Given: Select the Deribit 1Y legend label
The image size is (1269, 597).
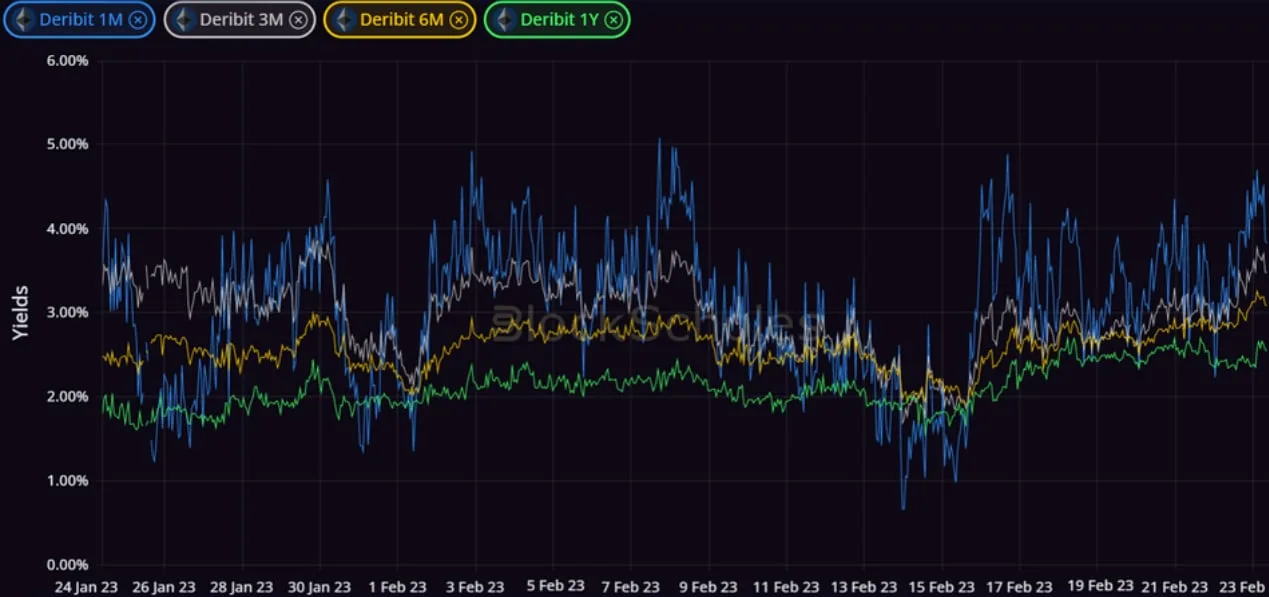Looking at the screenshot, I should click(x=560, y=19).
